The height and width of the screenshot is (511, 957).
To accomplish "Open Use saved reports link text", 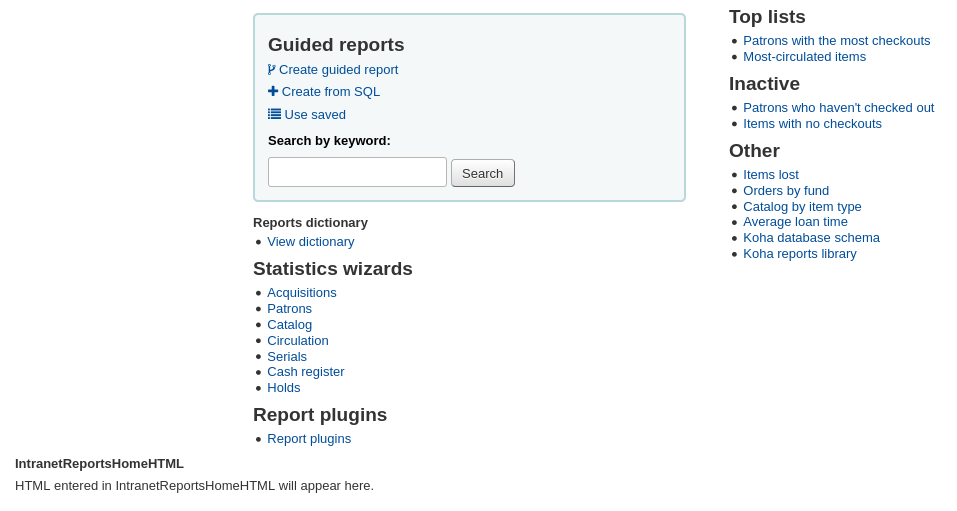I will pyautogui.click(x=315, y=115).
